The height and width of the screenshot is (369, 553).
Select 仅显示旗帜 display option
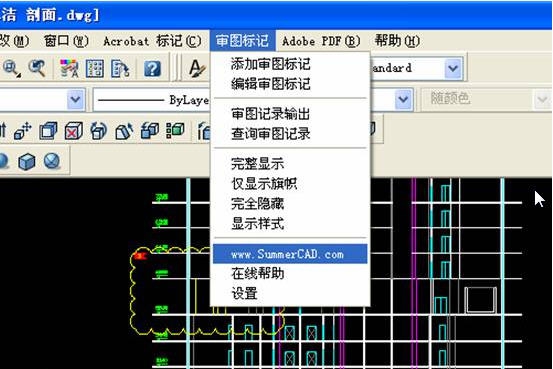pyautogui.click(x=290, y=183)
